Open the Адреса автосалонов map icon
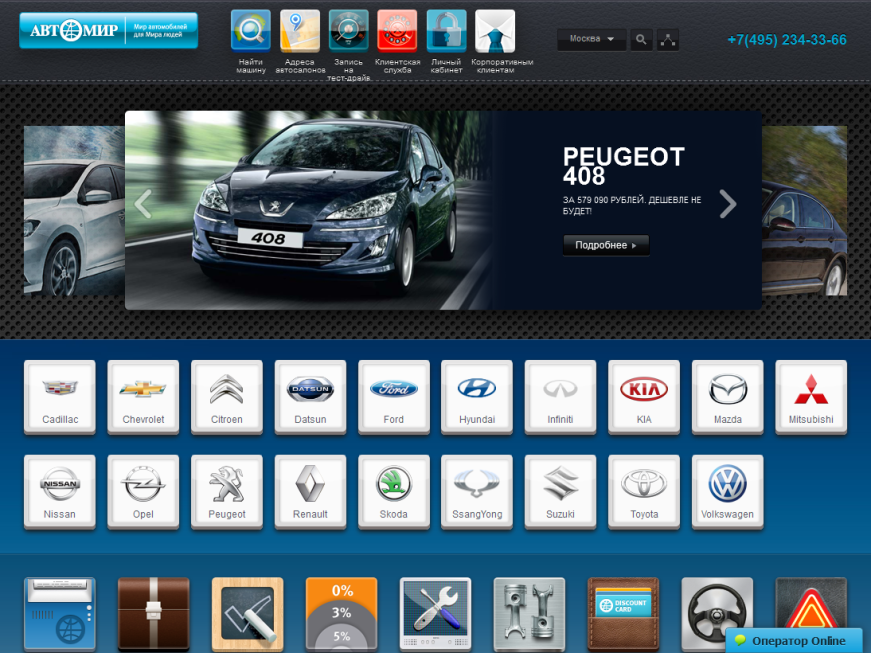This screenshot has height=653, width=871. pyautogui.click(x=300, y=31)
